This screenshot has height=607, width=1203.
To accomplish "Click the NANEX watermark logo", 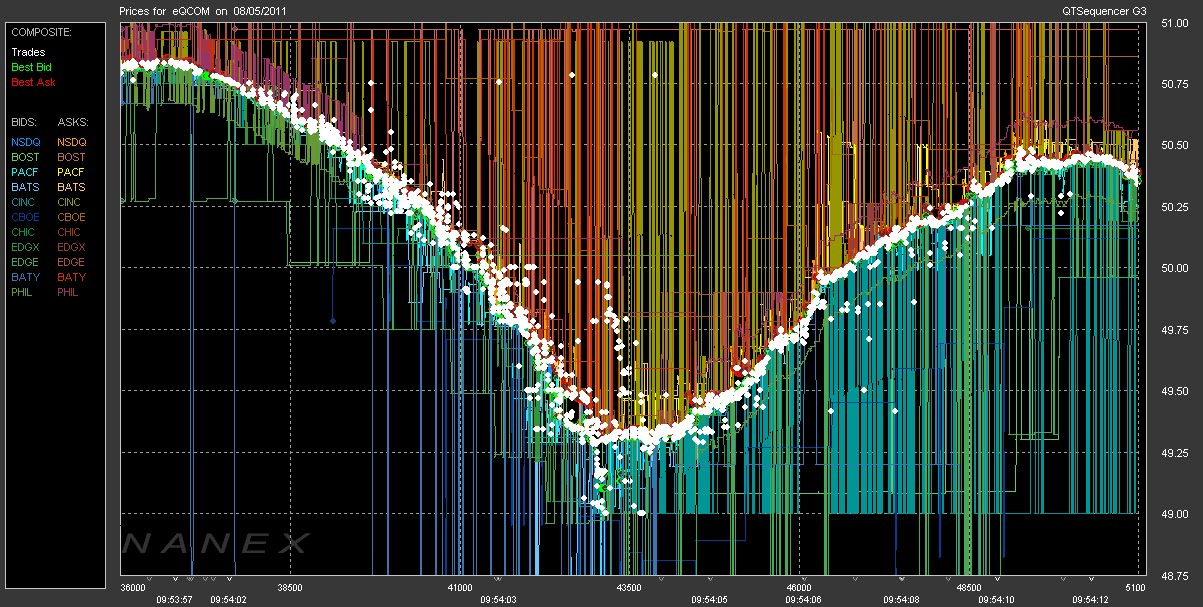I will (215, 543).
